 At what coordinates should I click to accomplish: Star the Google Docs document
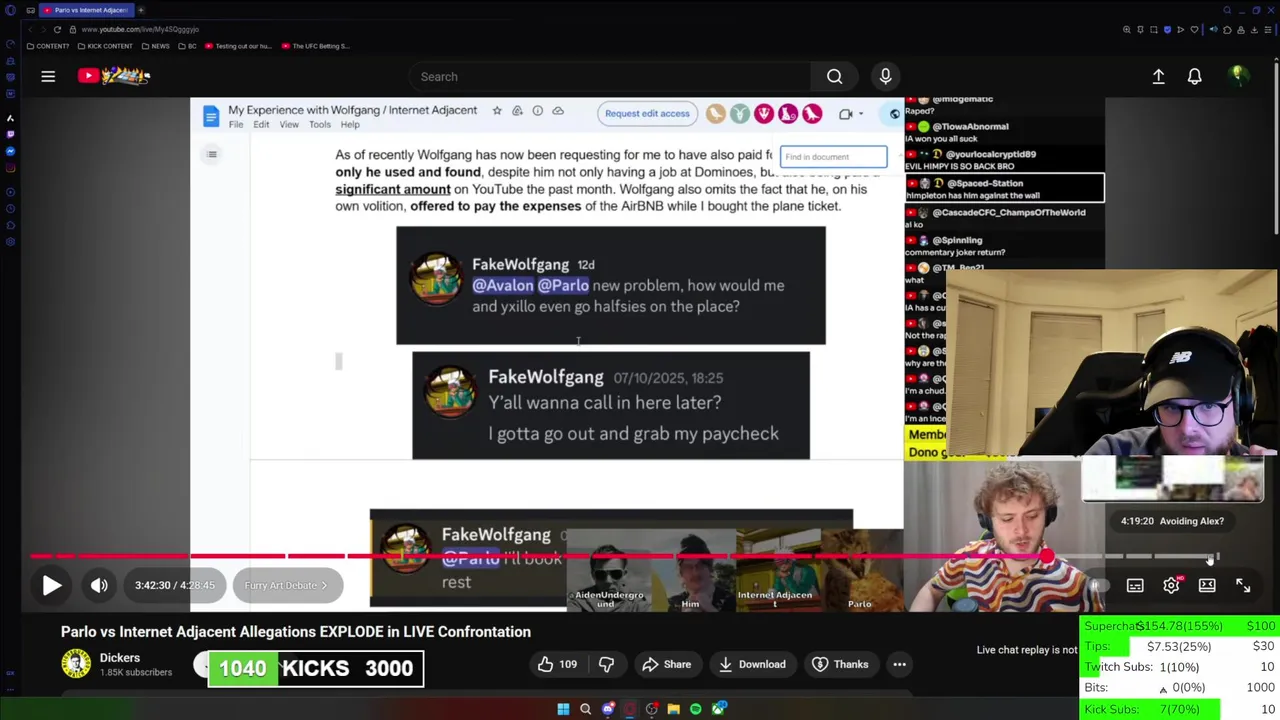[x=497, y=111]
